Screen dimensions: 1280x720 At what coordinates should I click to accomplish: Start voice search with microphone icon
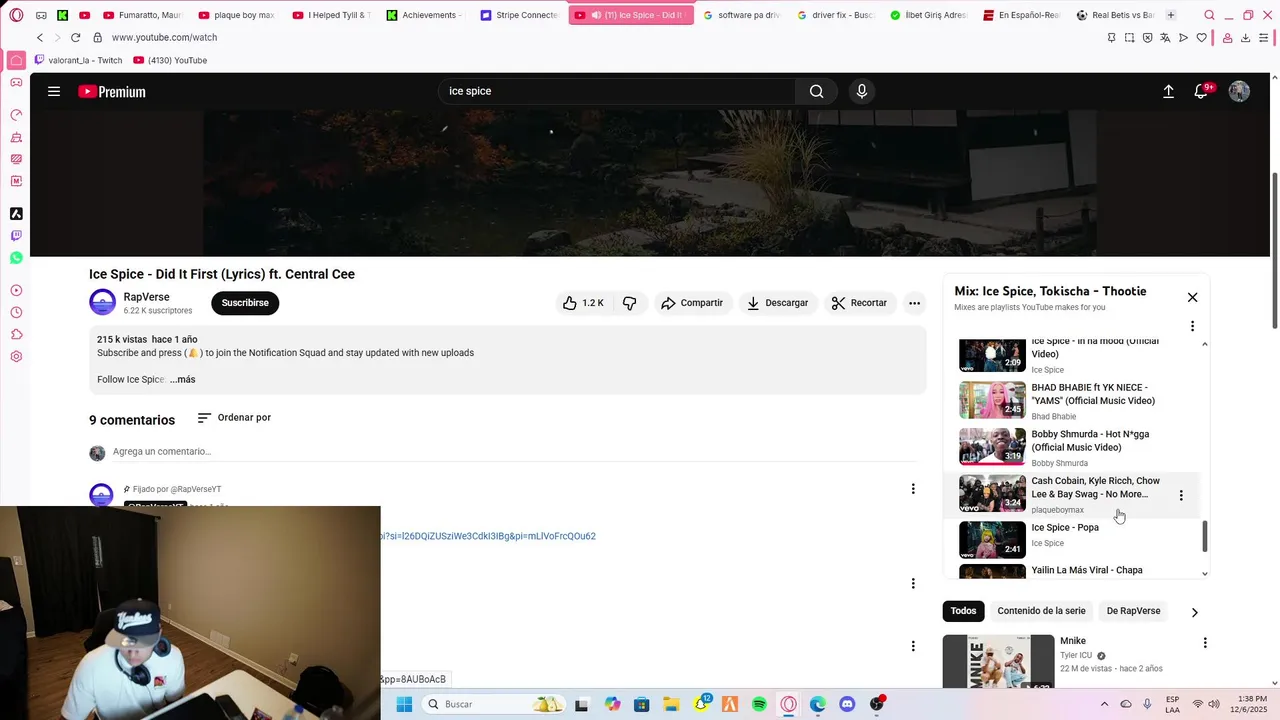pyautogui.click(x=862, y=91)
